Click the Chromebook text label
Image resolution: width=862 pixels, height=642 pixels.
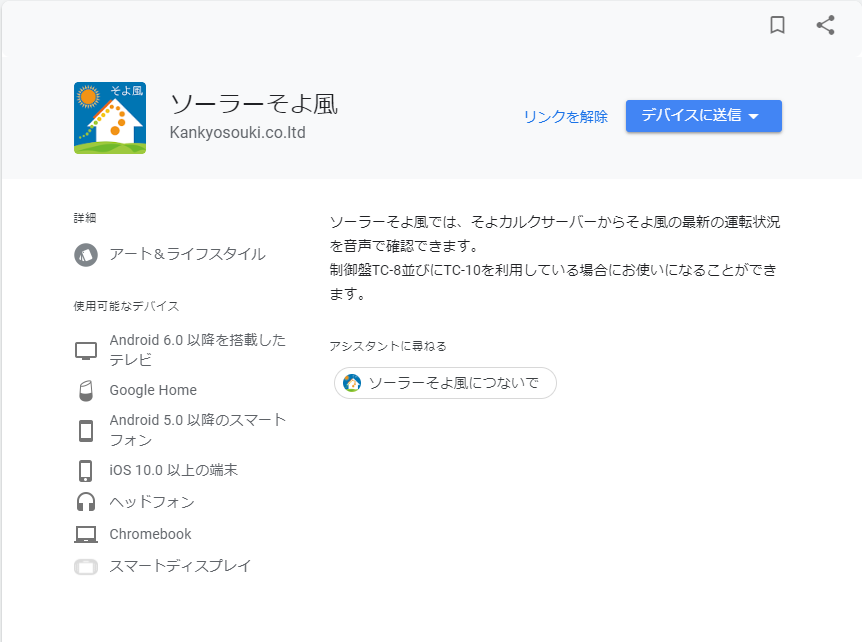coord(150,534)
